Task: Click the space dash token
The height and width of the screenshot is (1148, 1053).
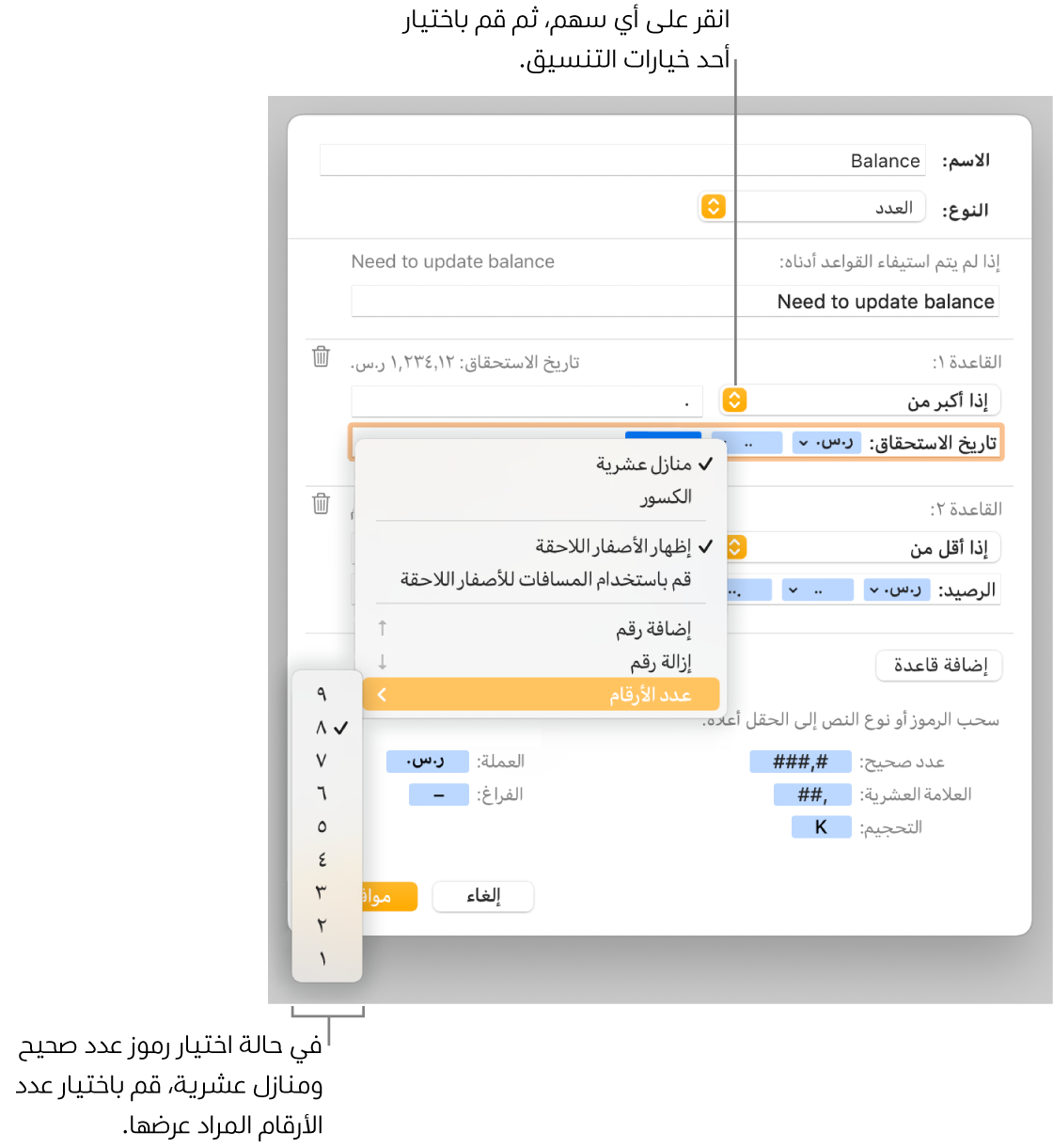Action: 438,794
